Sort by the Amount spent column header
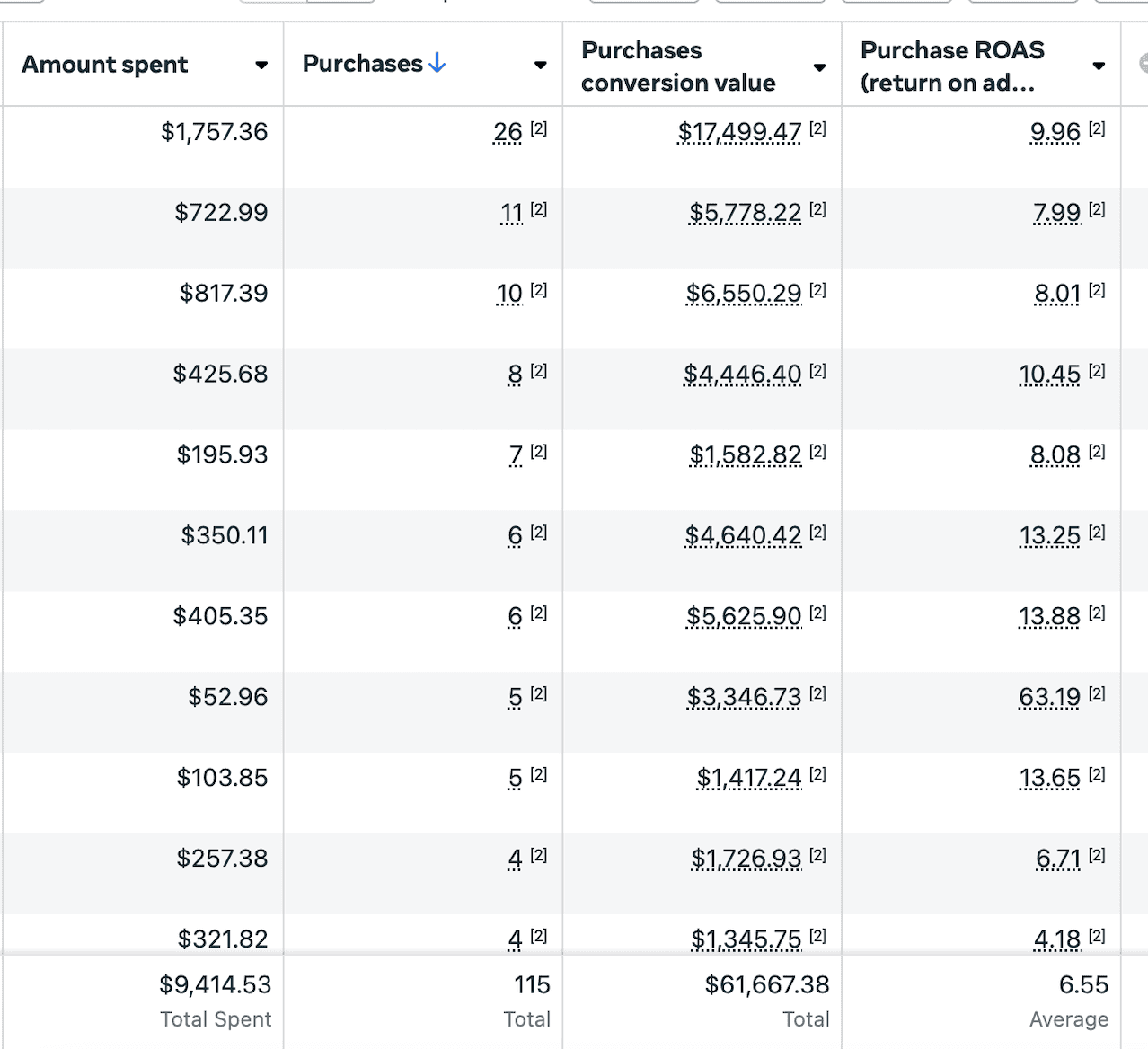Image resolution: width=1148 pixels, height=1049 pixels. pyautogui.click(x=105, y=64)
